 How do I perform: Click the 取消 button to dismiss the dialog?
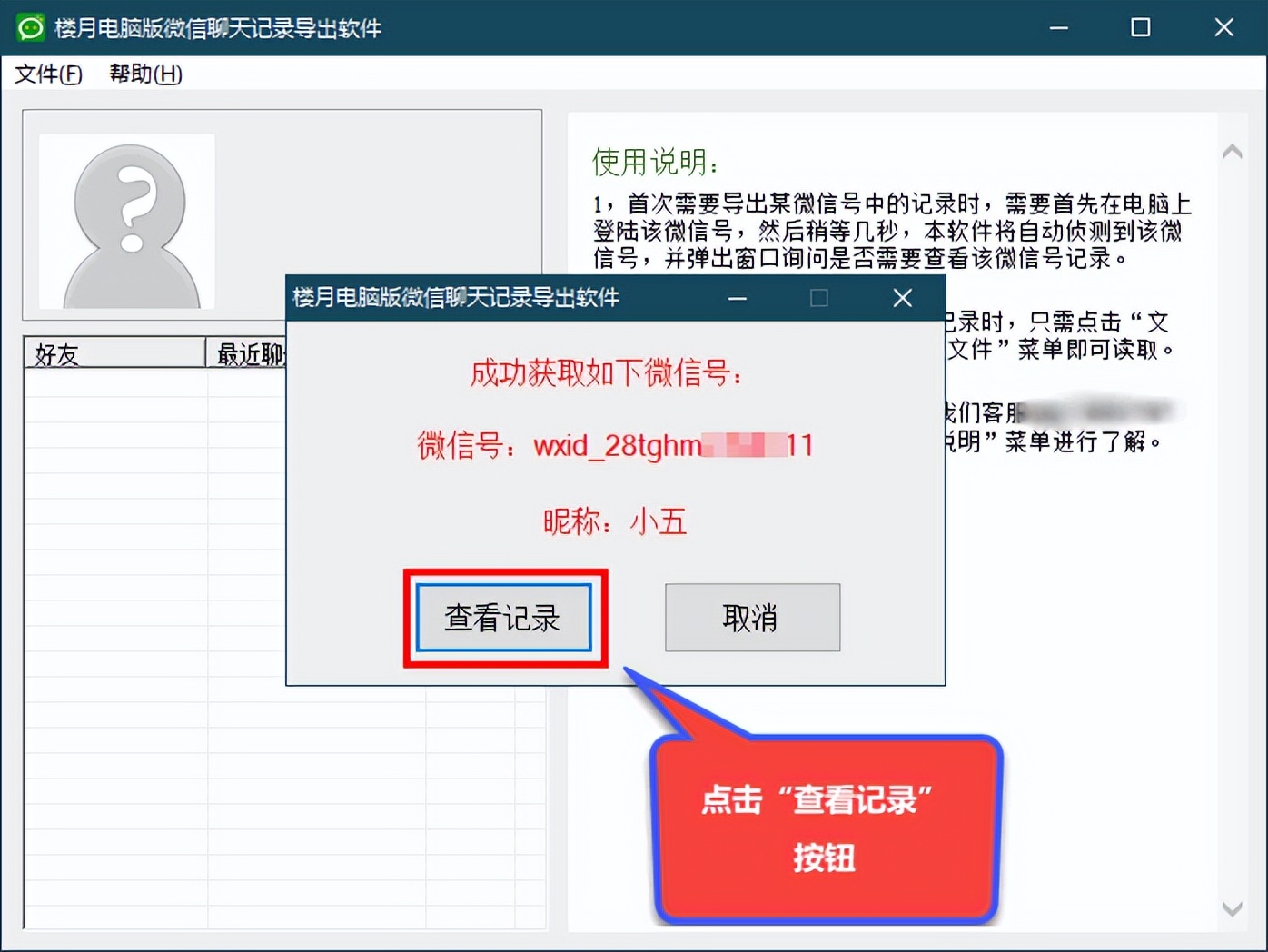751,618
